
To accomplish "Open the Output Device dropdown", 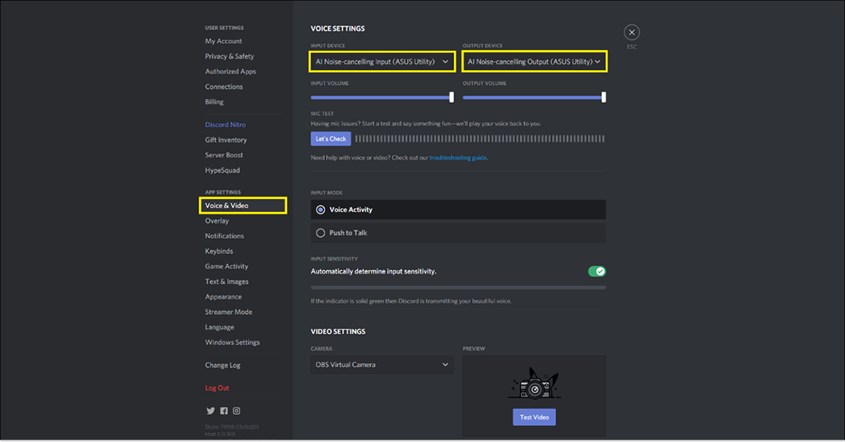I will (535, 61).
